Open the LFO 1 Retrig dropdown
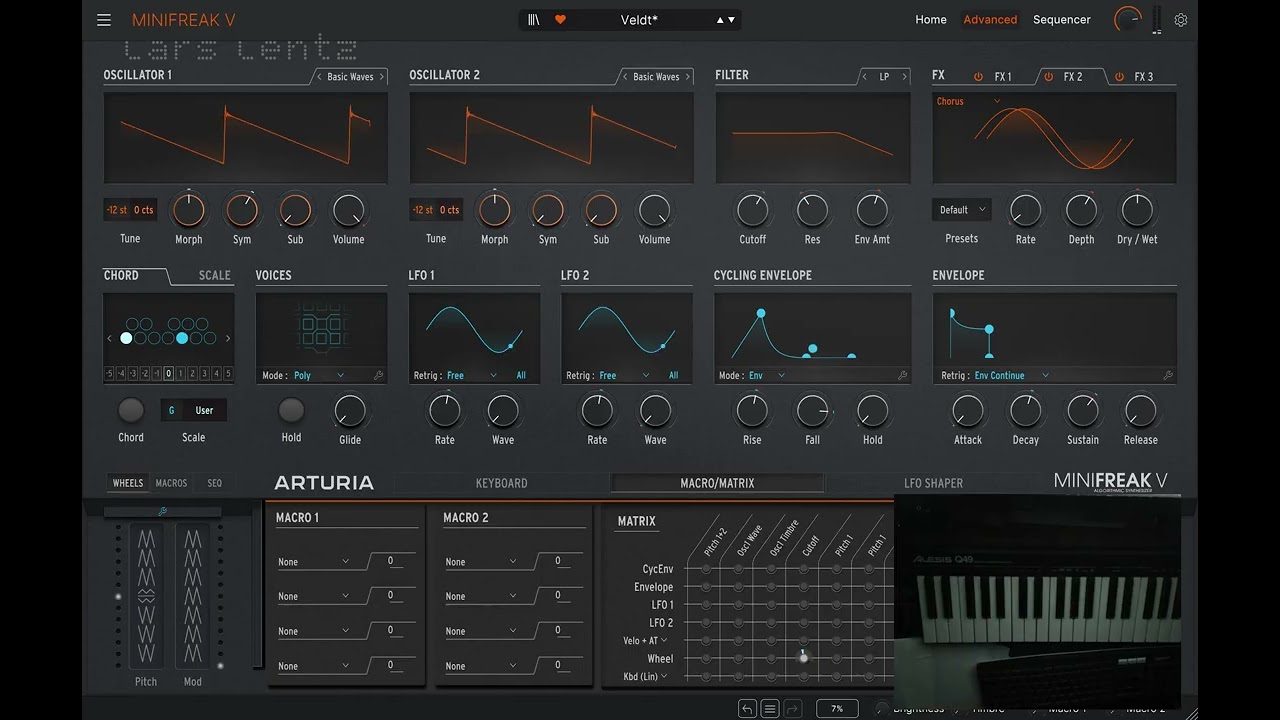Screen dimensions: 1280x720 click(x=472, y=376)
